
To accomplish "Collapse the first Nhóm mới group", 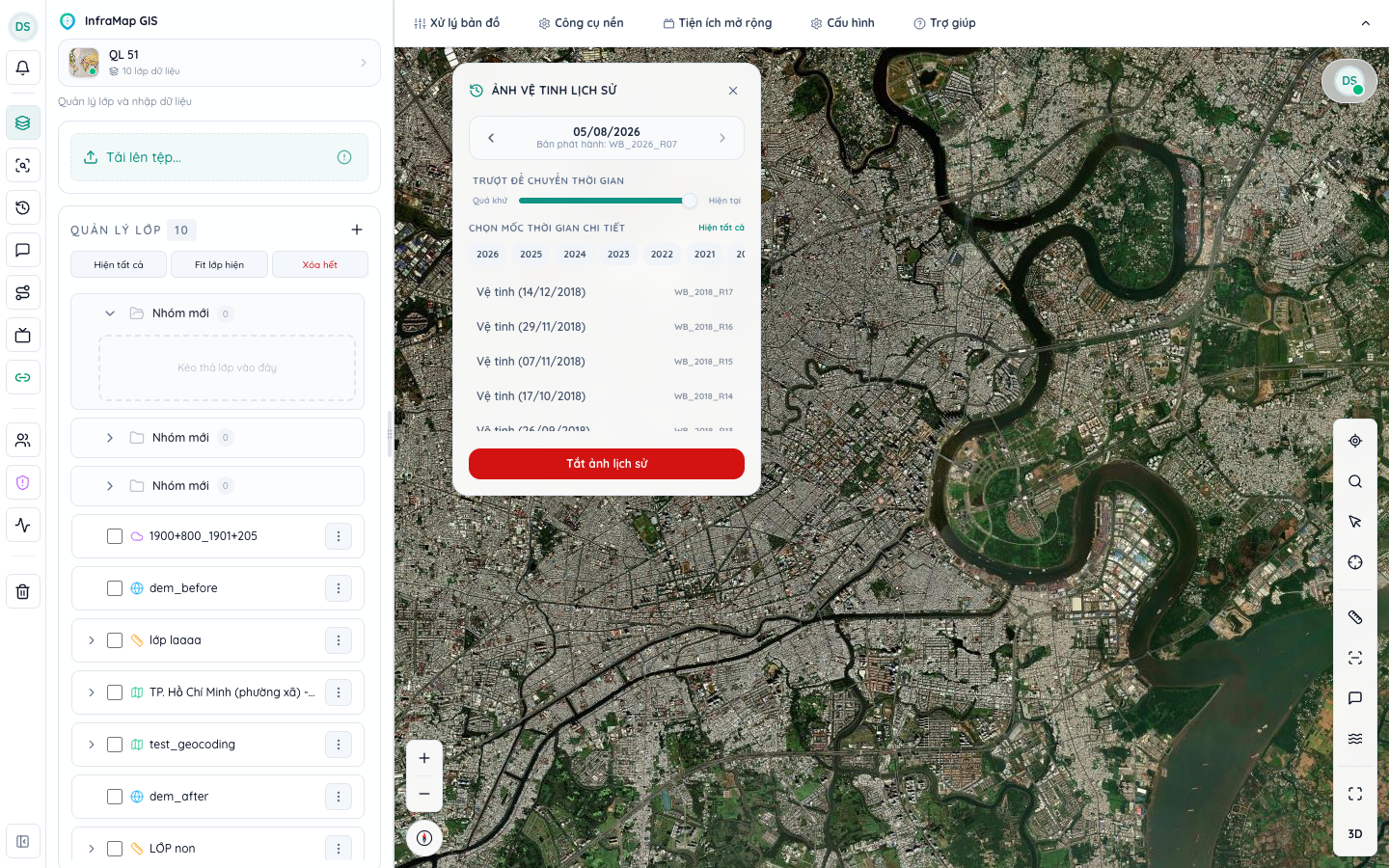I will tap(110, 313).
